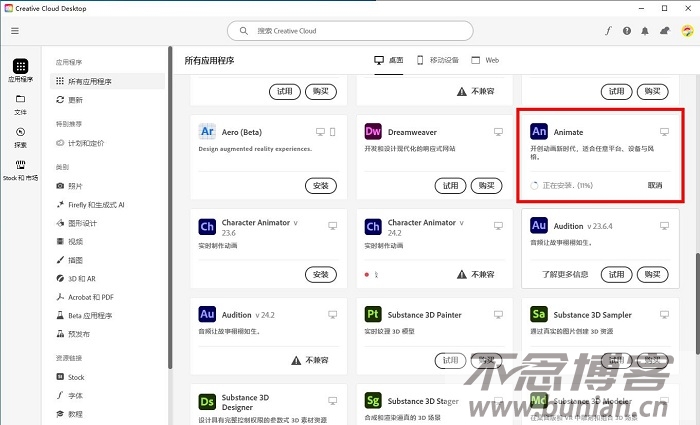Click the Aero (Beta) app icon

click(x=208, y=131)
